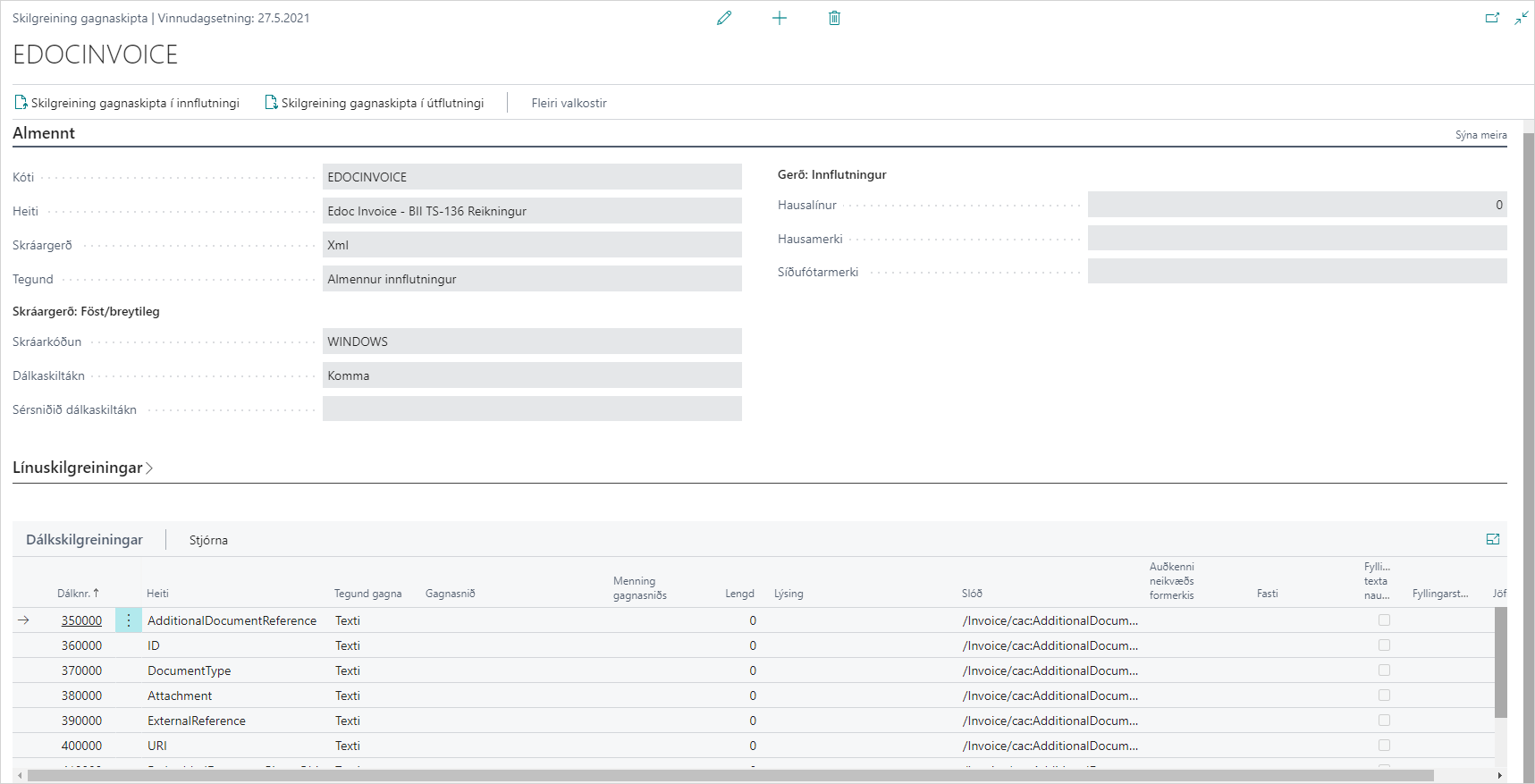Screen dimensions: 1535x784
Task: Toggle checkbox in AdditionalDocumentReference row
Action: (1384, 620)
